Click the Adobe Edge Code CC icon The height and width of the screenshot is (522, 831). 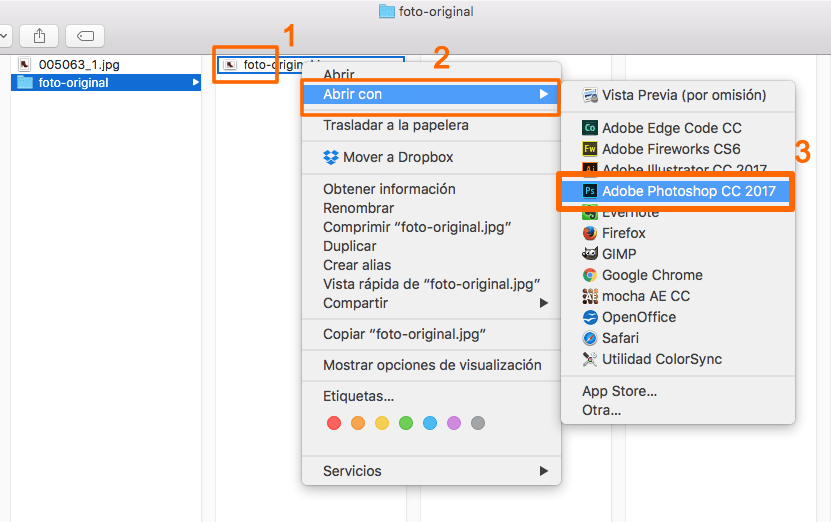[590, 128]
